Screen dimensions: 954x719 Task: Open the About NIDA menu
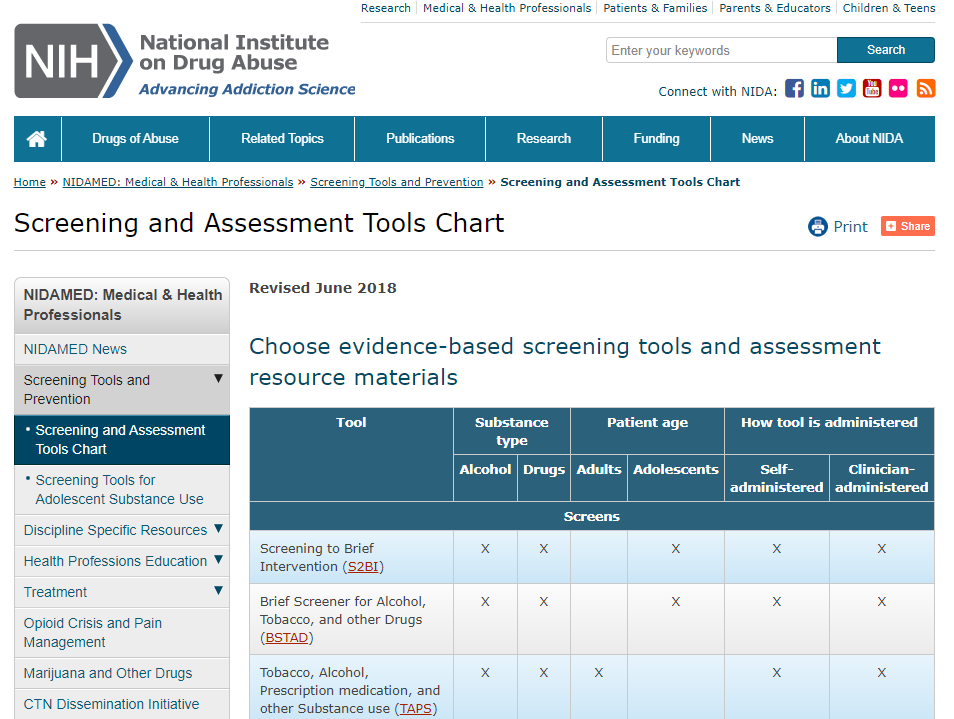click(x=869, y=139)
